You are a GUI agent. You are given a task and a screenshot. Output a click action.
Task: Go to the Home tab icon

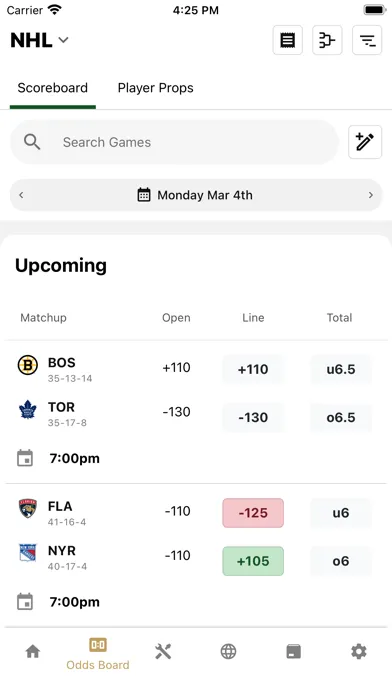tap(33, 652)
